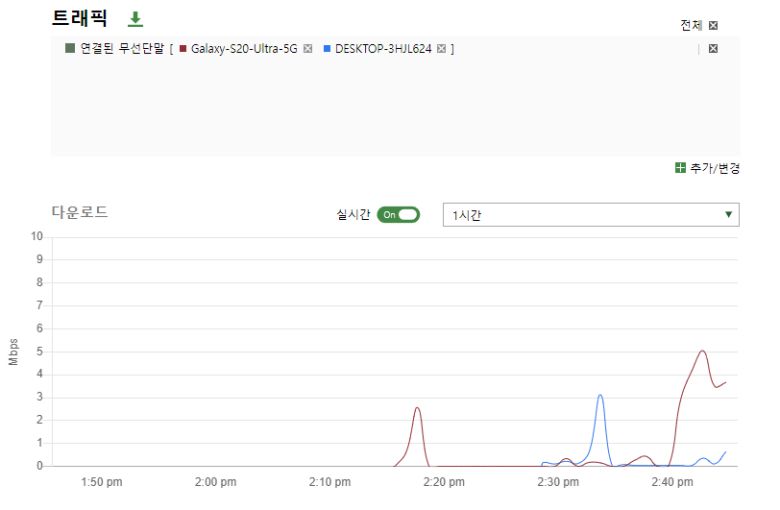Click the 전체 remove-all X icon
780x510 pixels.
click(x=713, y=25)
